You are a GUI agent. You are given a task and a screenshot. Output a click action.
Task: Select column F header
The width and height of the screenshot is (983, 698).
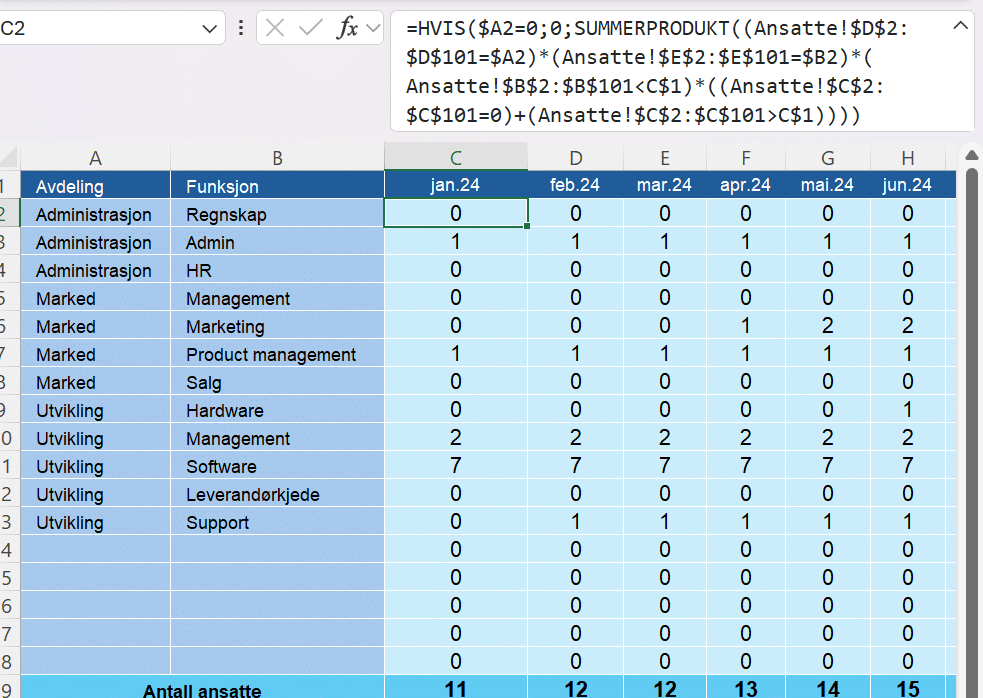(746, 157)
